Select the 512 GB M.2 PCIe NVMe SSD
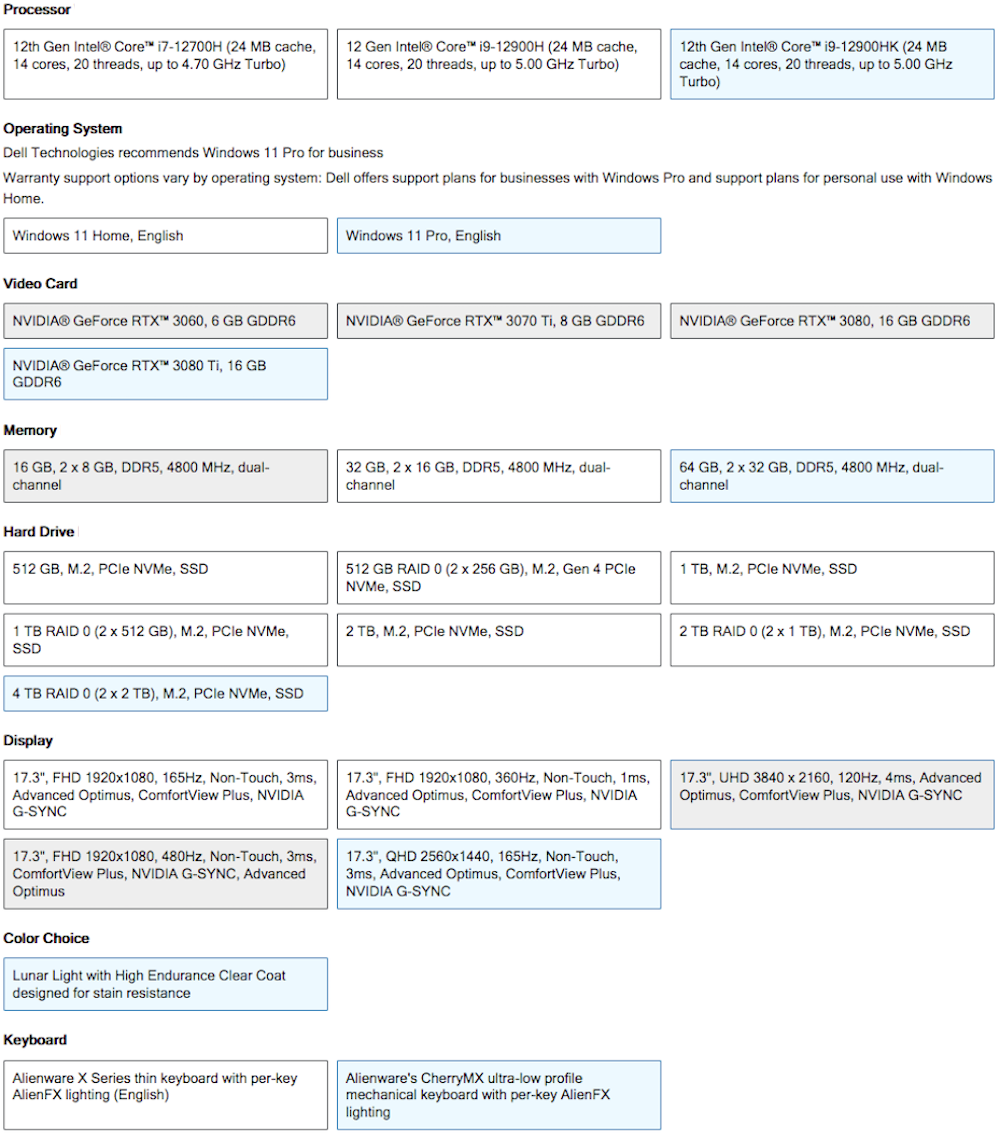Image resolution: width=1000 pixels, height=1139 pixels. coord(166,577)
